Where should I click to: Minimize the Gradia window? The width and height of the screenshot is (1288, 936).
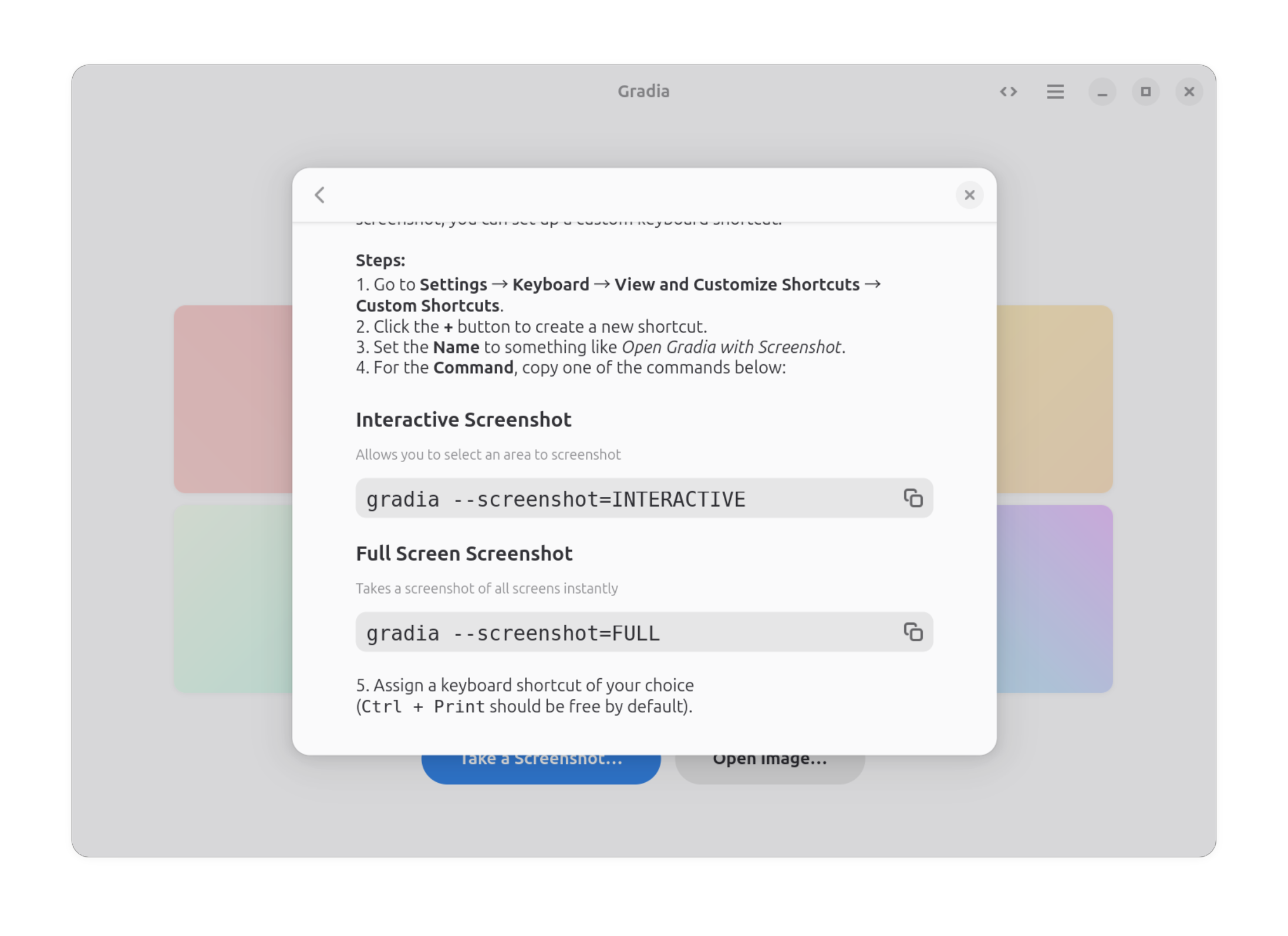[x=1102, y=92]
